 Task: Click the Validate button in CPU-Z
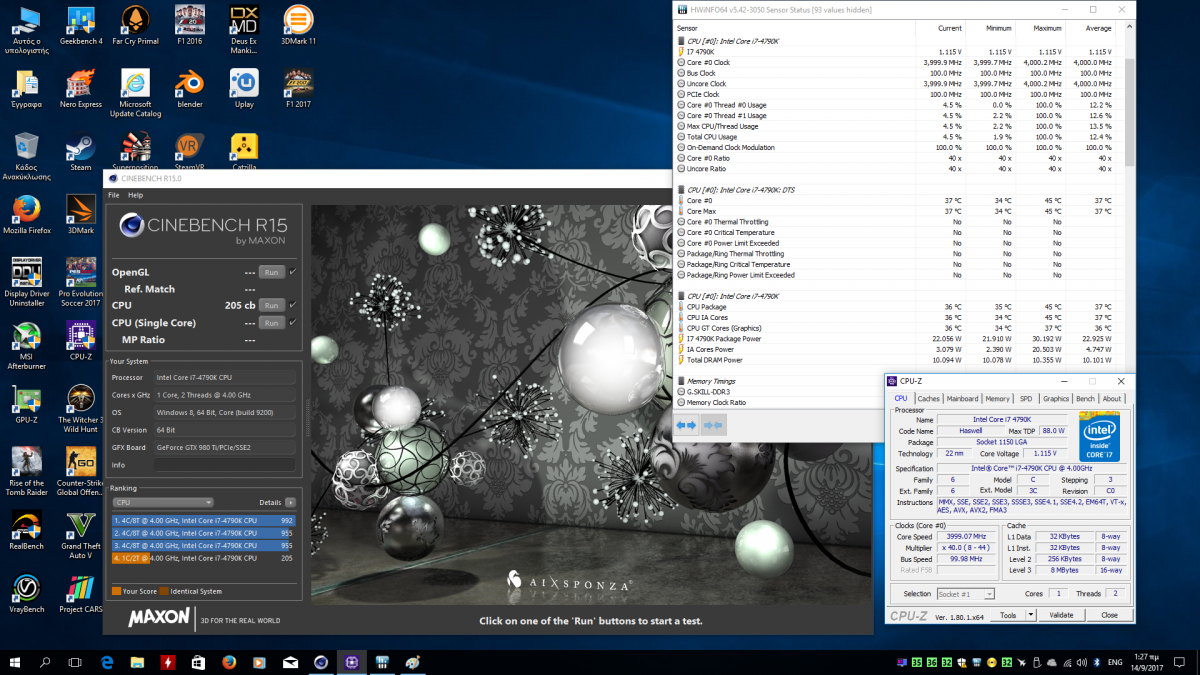(x=1061, y=615)
